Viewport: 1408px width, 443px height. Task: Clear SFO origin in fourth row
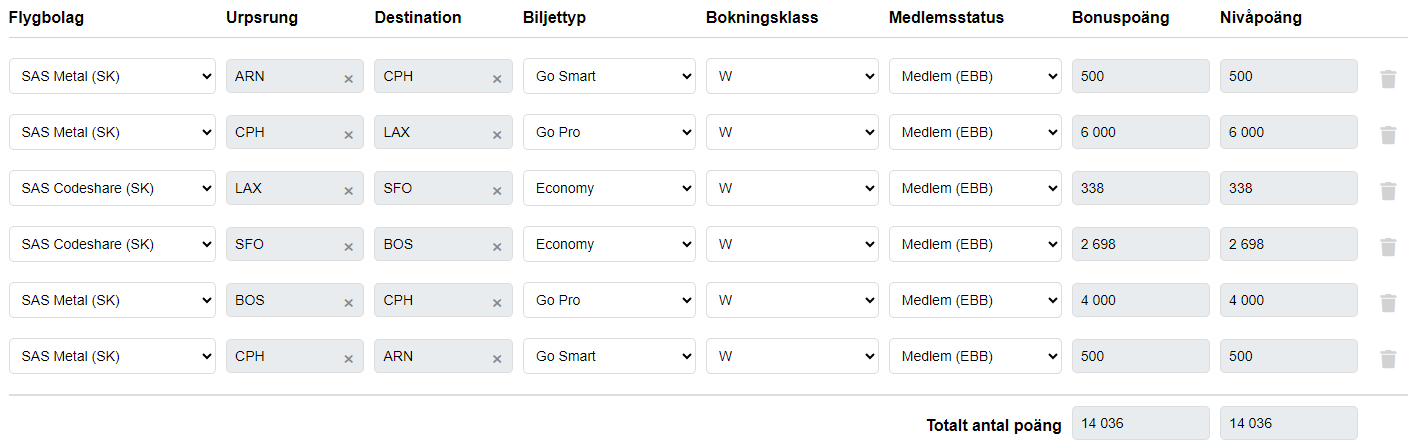coord(348,247)
